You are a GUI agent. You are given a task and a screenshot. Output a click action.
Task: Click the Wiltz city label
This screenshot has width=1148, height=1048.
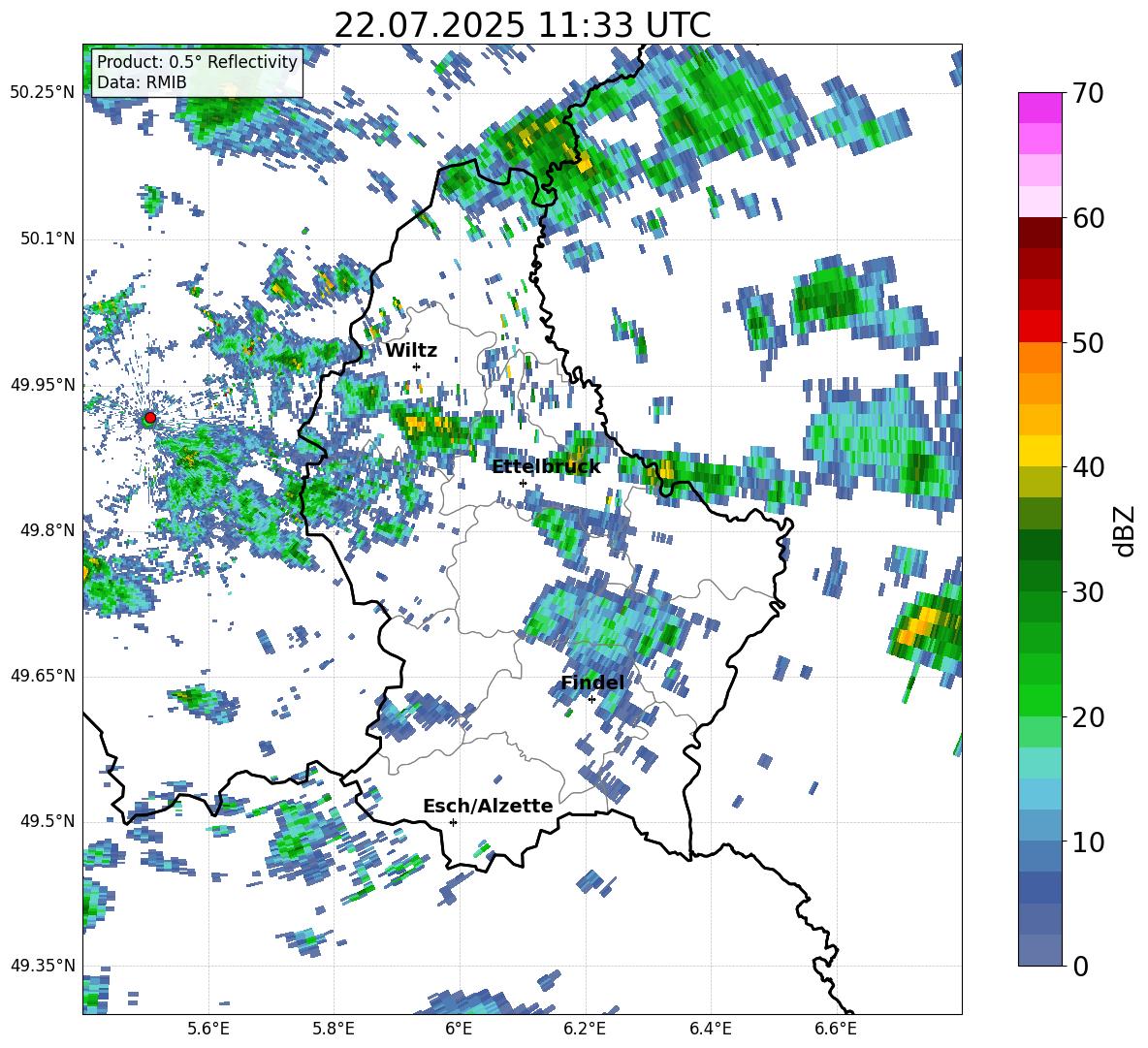(411, 351)
